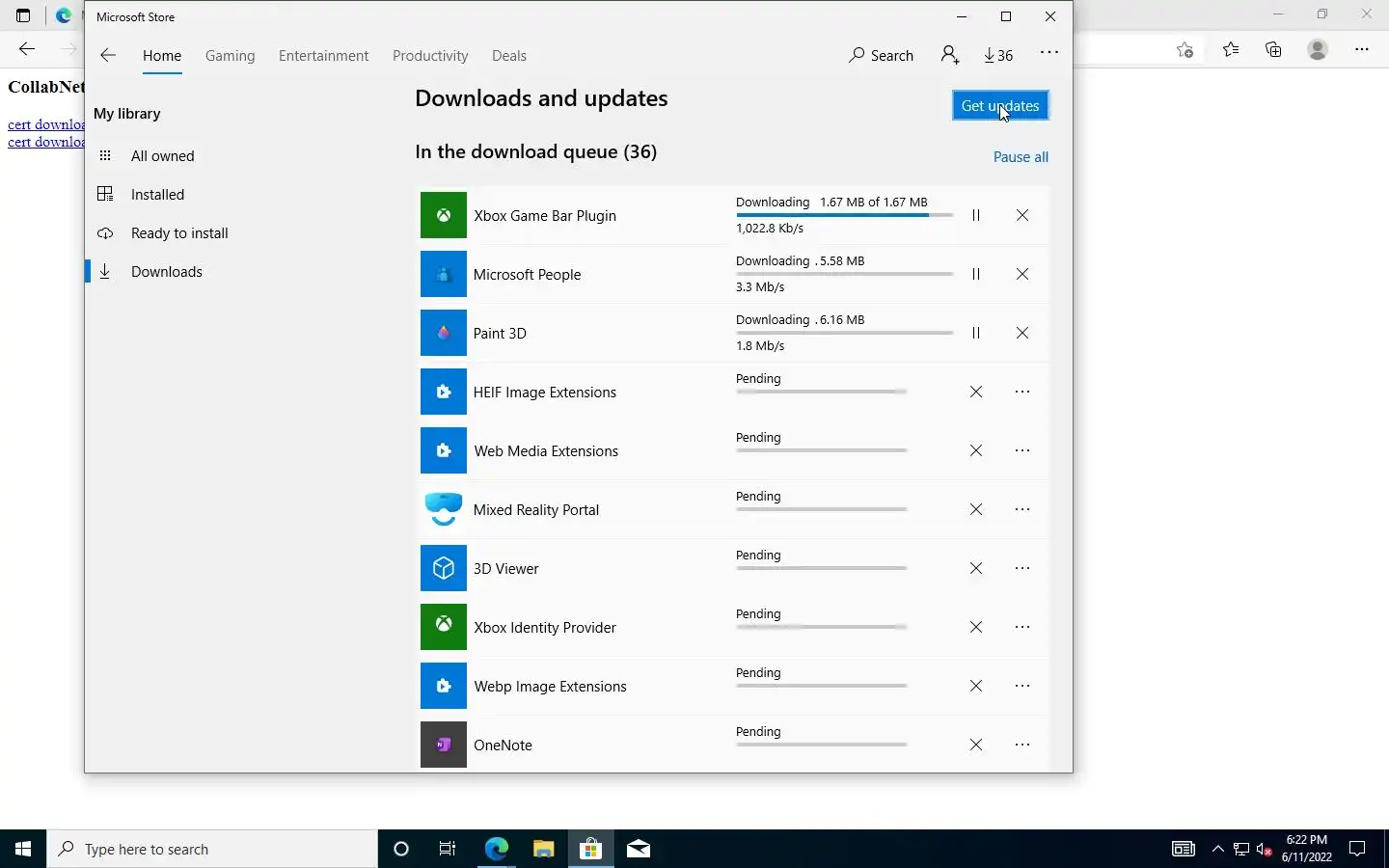Cancel the Paint 3D download

tap(1022, 334)
